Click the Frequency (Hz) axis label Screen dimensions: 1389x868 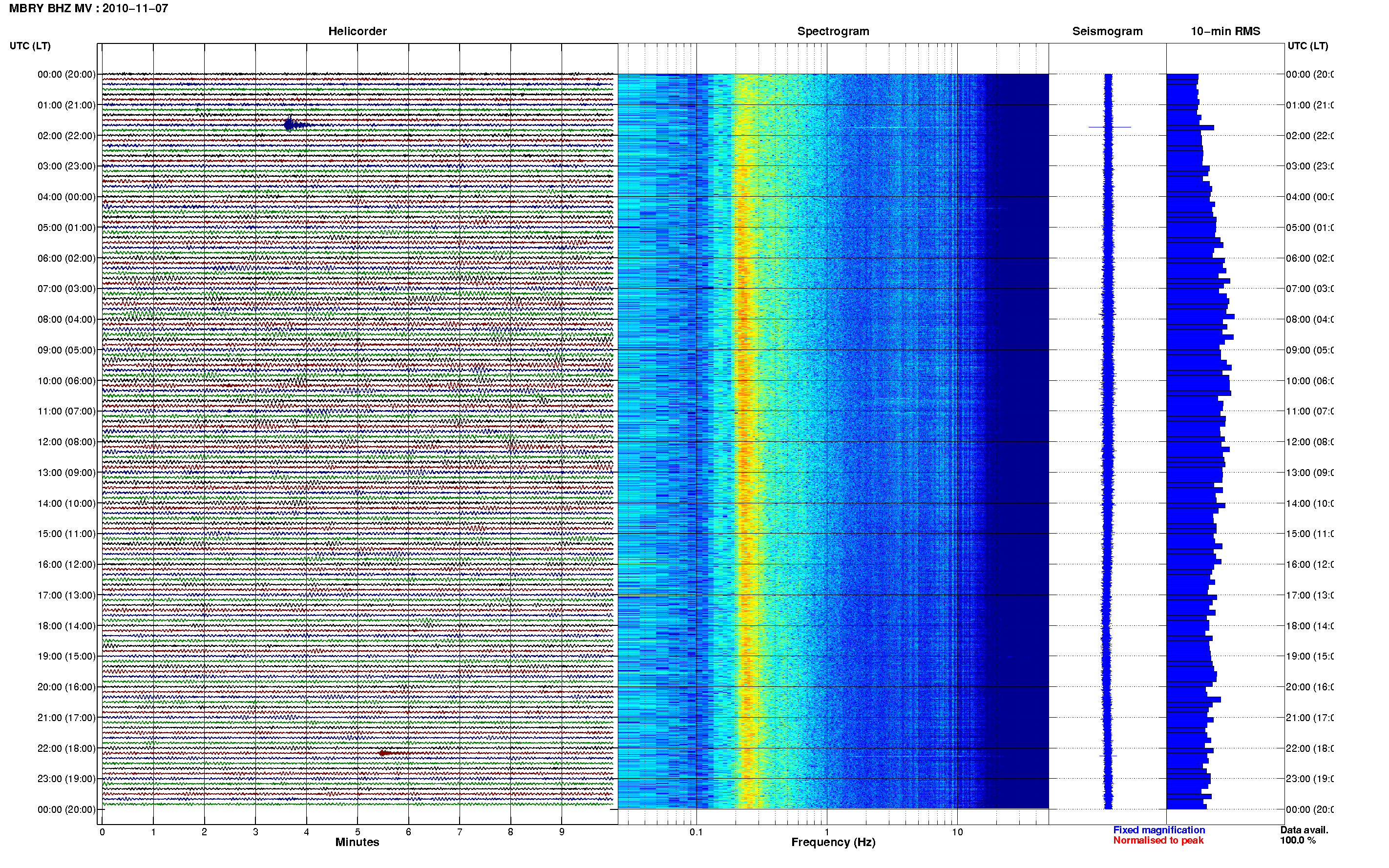(833, 842)
